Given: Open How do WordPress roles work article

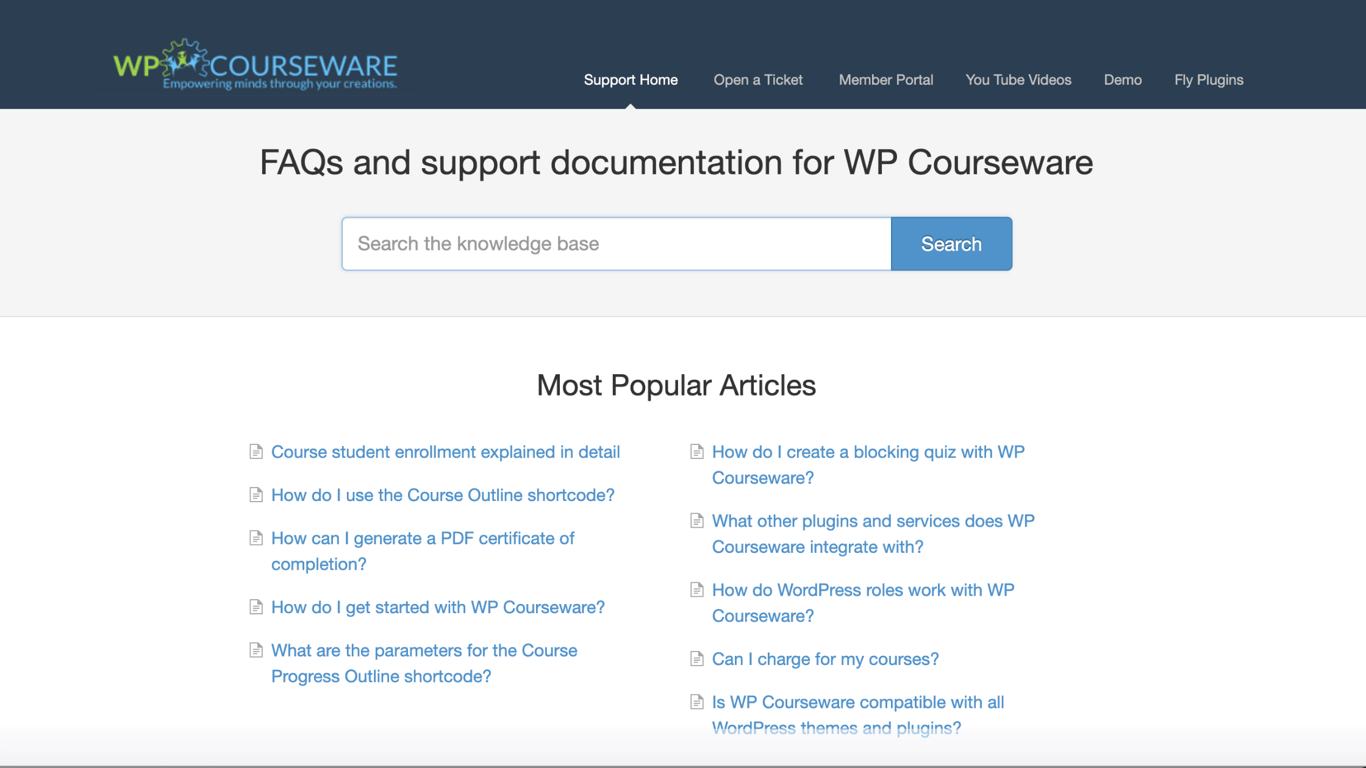Looking at the screenshot, I should click(863, 603).
